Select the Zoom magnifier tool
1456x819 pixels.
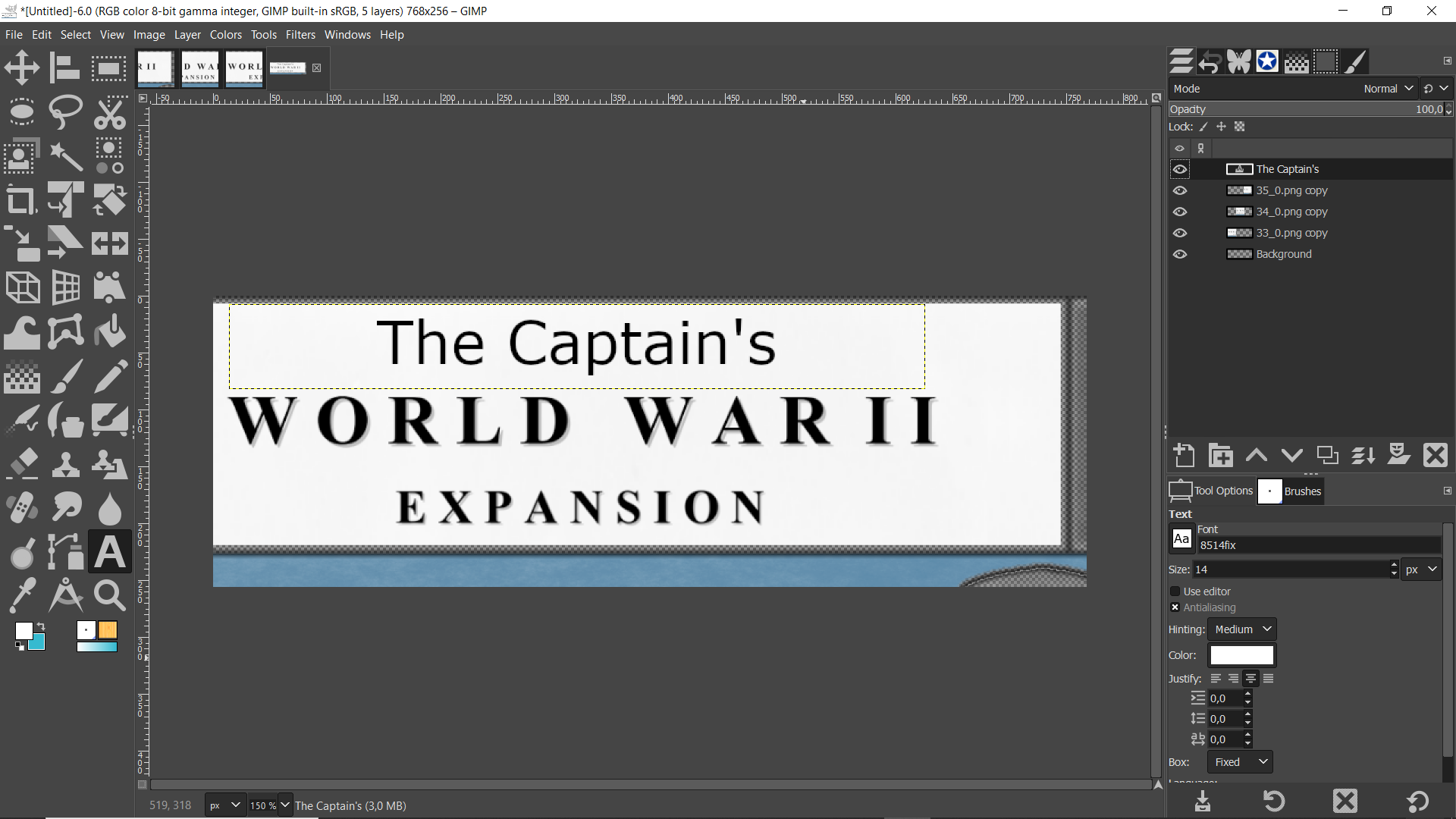tap(109, 596)
